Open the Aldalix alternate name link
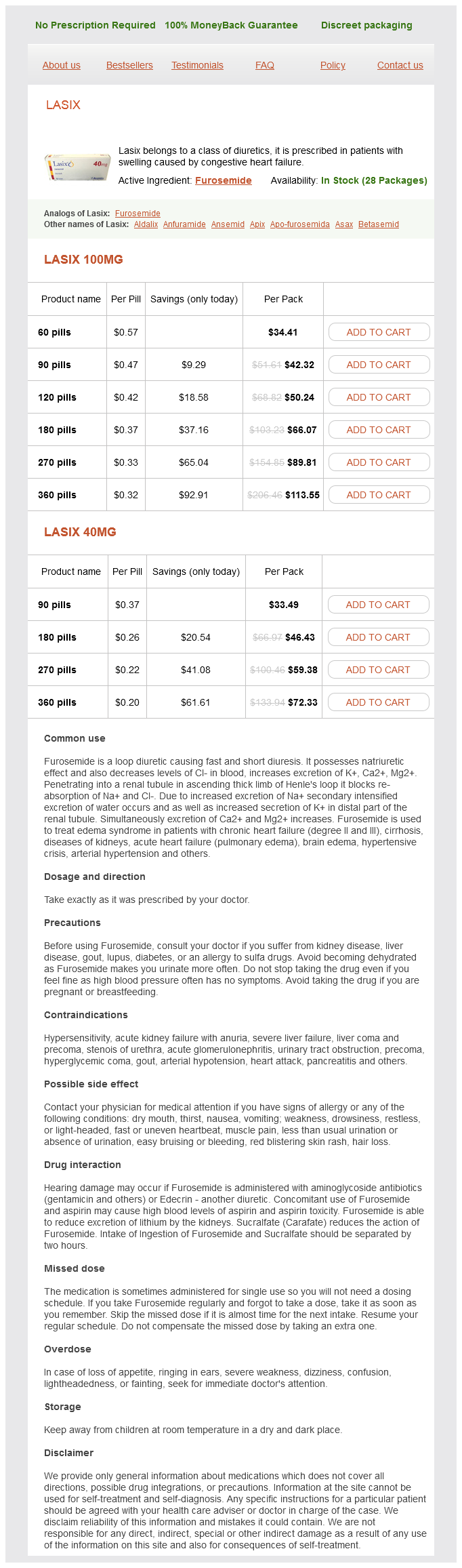462x1568 pixels. pyautogui.click(x=146, y=224)
